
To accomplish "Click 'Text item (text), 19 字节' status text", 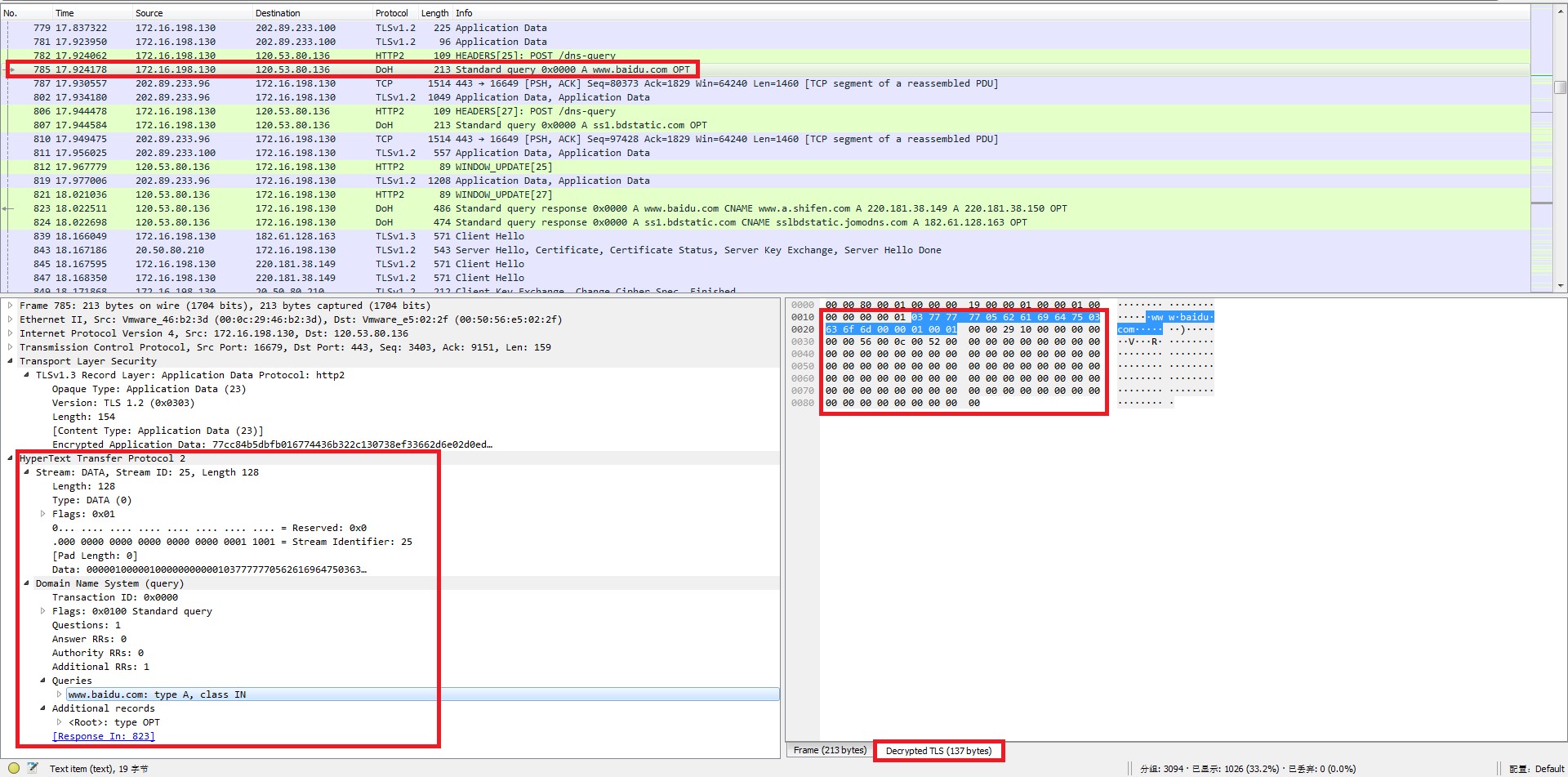I will pyautogui.click(x=99, y=769).
